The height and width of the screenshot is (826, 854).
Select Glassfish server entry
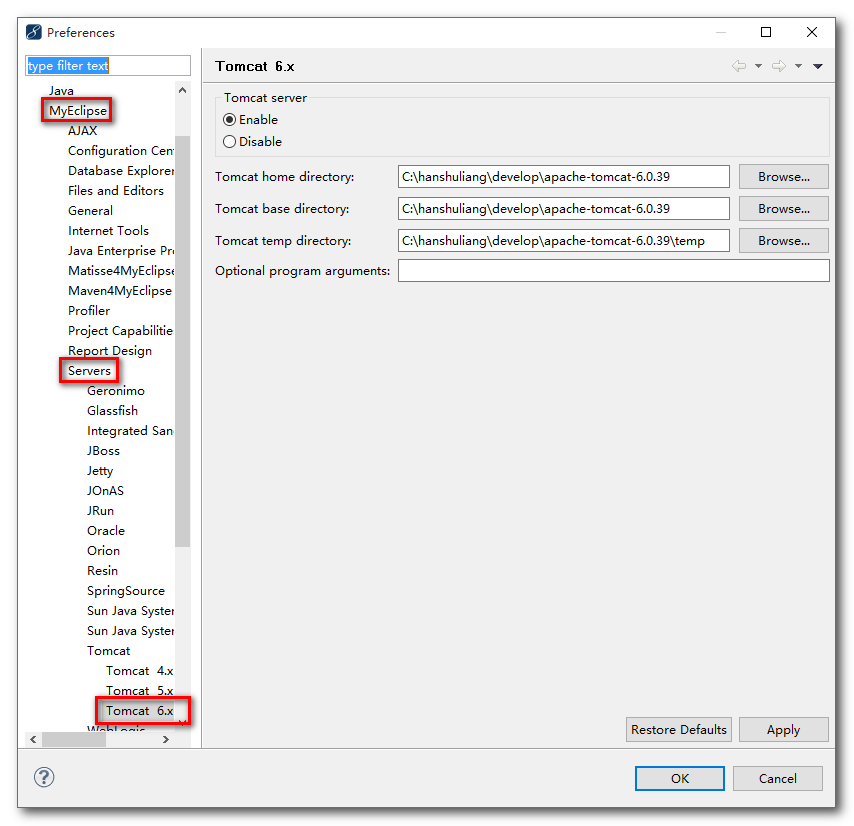pos(112,411)
